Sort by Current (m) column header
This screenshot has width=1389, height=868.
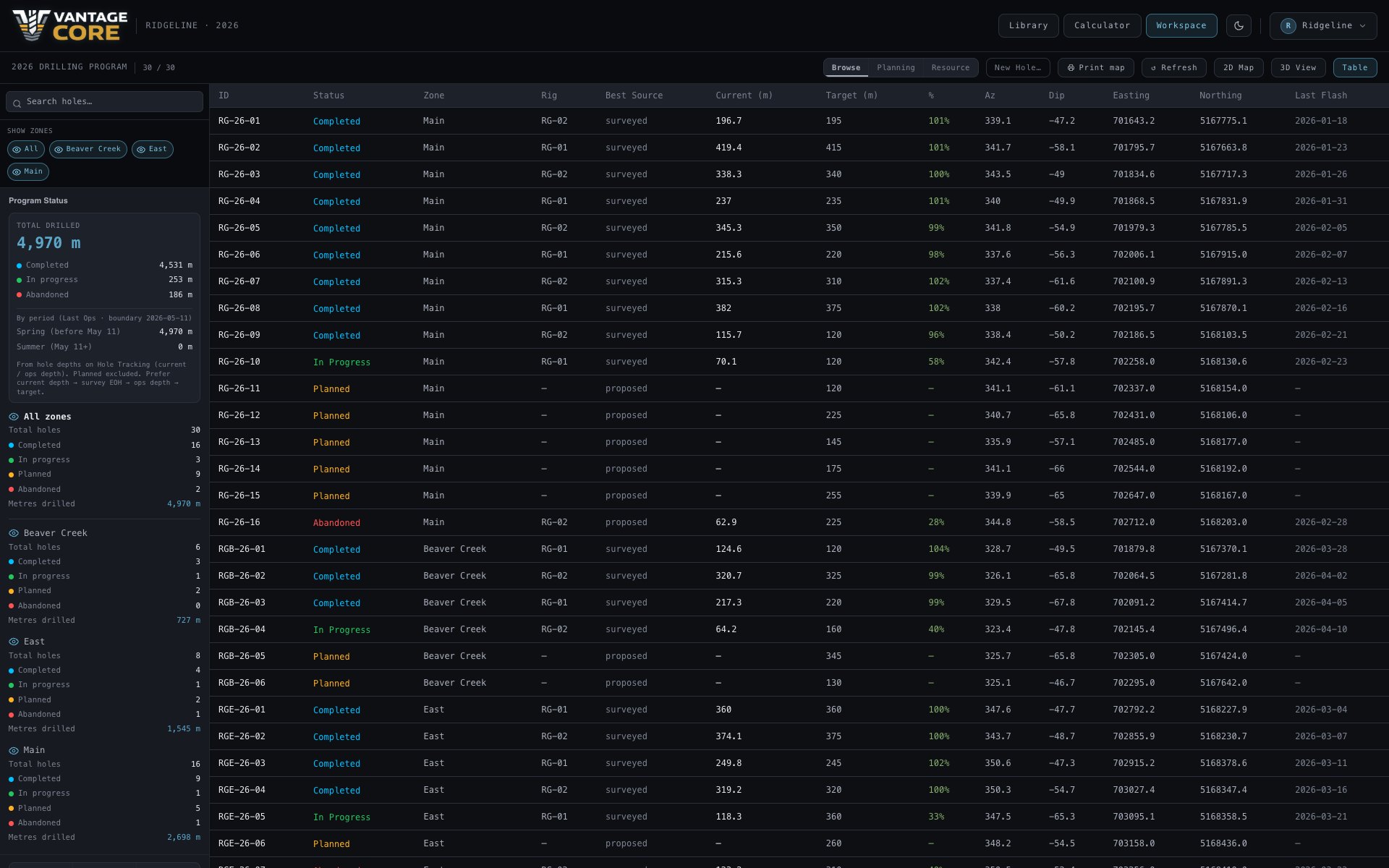click(x=744, y=95)
